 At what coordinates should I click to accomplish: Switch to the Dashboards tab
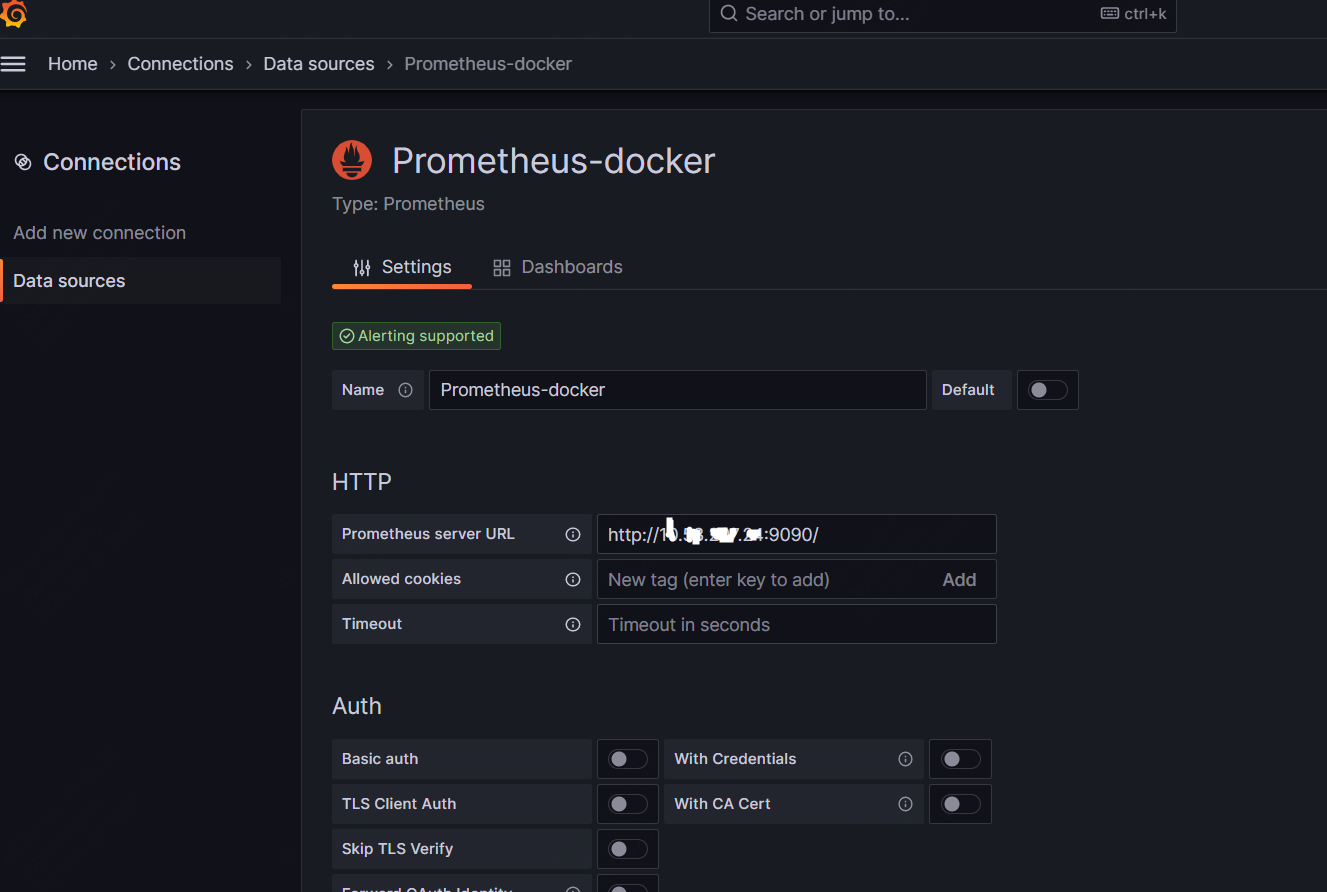[572, 266]
